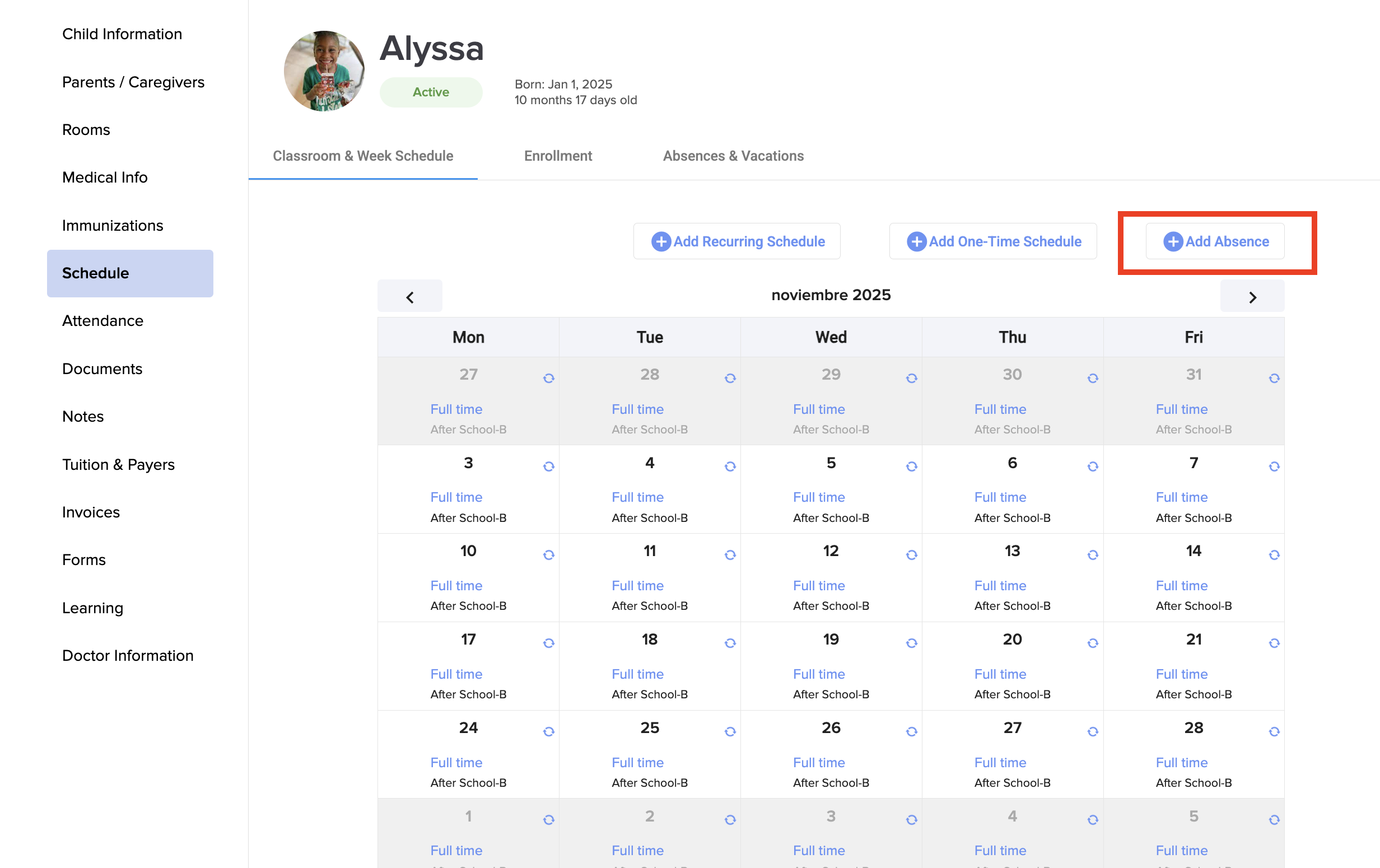This screenshot has height=868, width=1380.
Task: Click the recurring icon on November 21
Action: pos(1274,643)
